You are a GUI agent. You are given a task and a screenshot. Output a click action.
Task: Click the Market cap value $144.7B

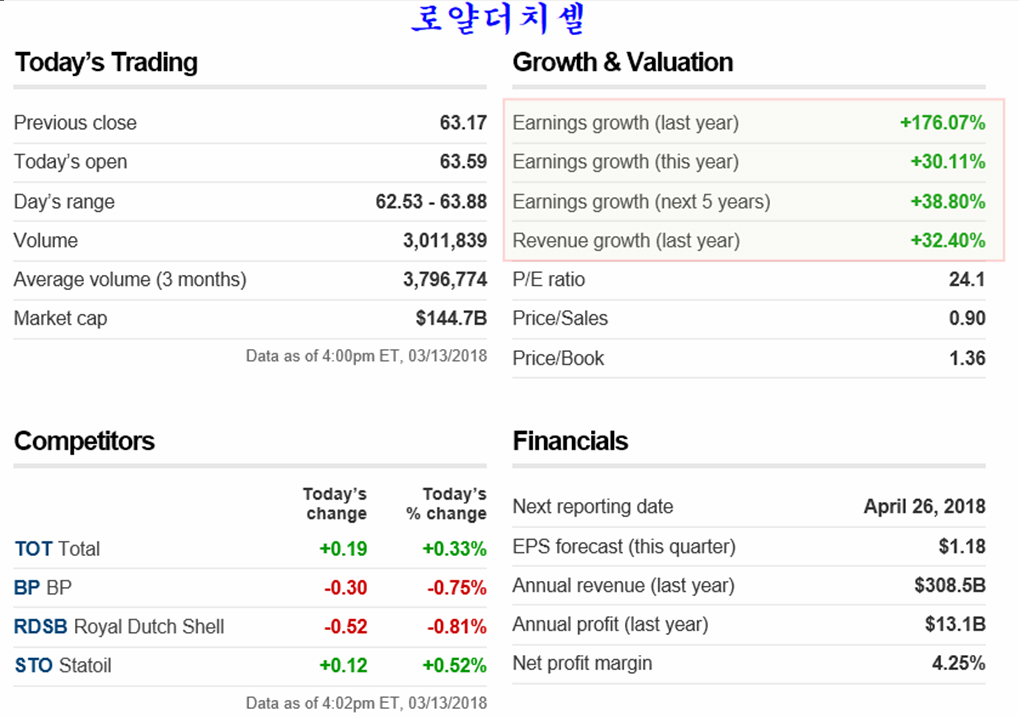click(x=451, y=319)
